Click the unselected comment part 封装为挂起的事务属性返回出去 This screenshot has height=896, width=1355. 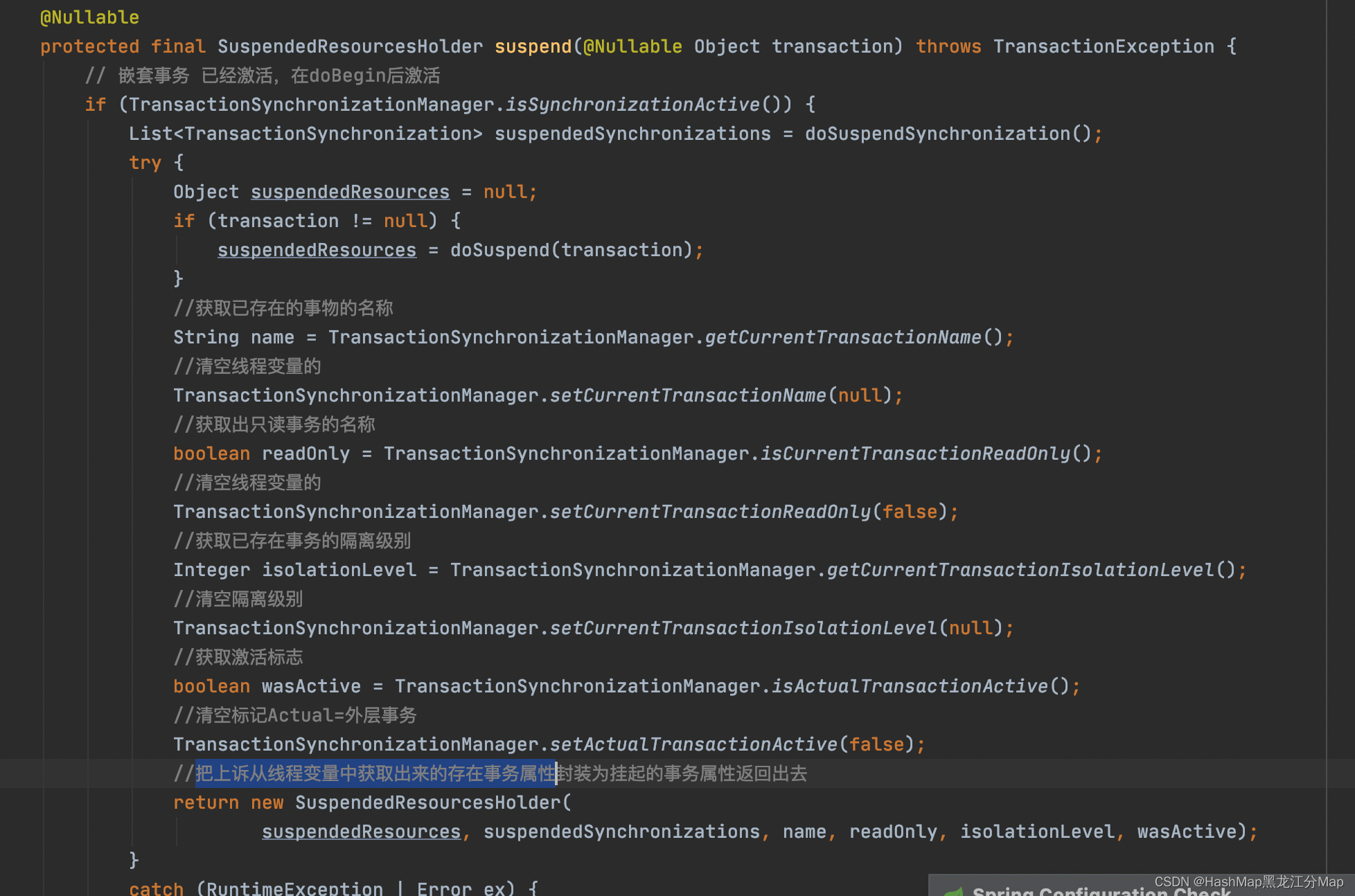[x=682, y=773]
